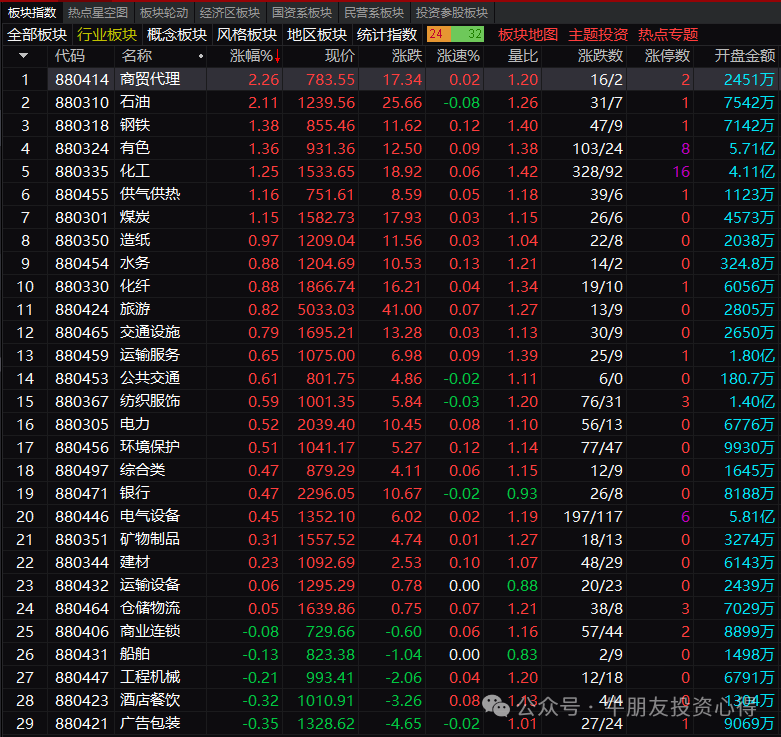Select the 概念板块 category filter

click(x=177, y=34)
